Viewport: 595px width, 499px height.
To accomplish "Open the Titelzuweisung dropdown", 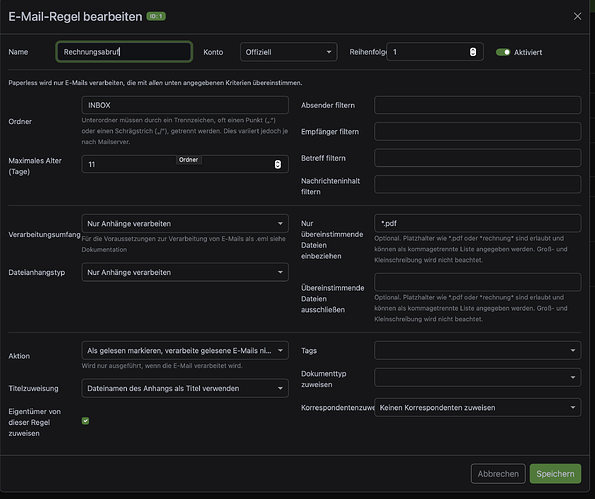I will [185, 388].
